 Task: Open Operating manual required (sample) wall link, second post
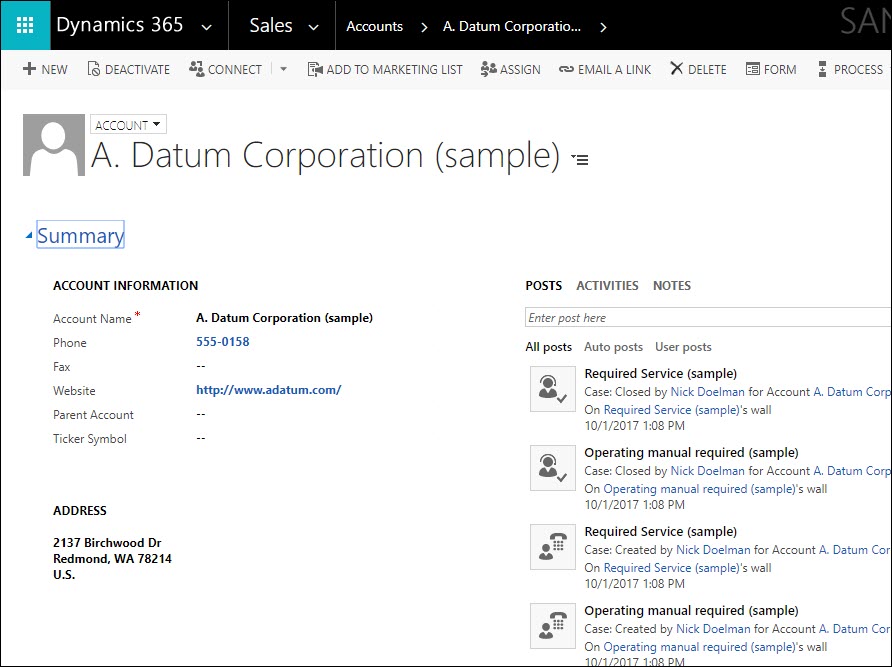[x=699, y=488]
